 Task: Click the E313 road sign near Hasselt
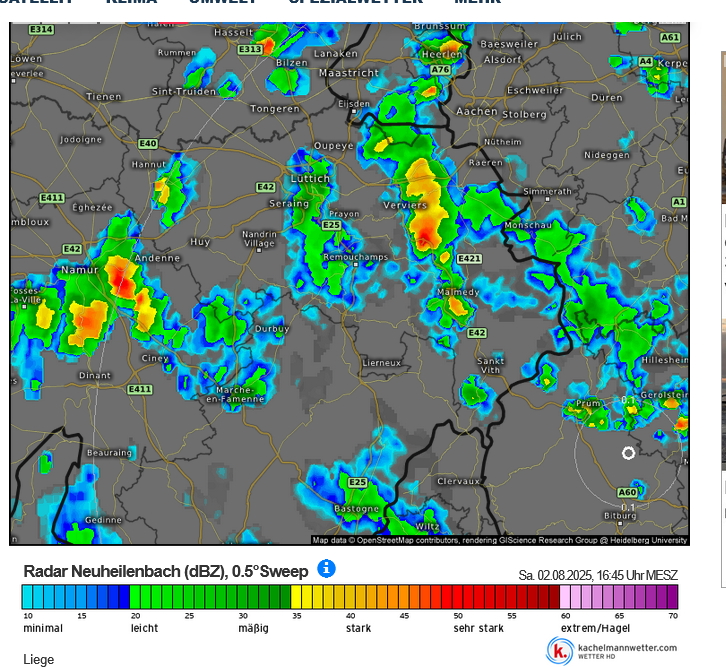point(250,49)
